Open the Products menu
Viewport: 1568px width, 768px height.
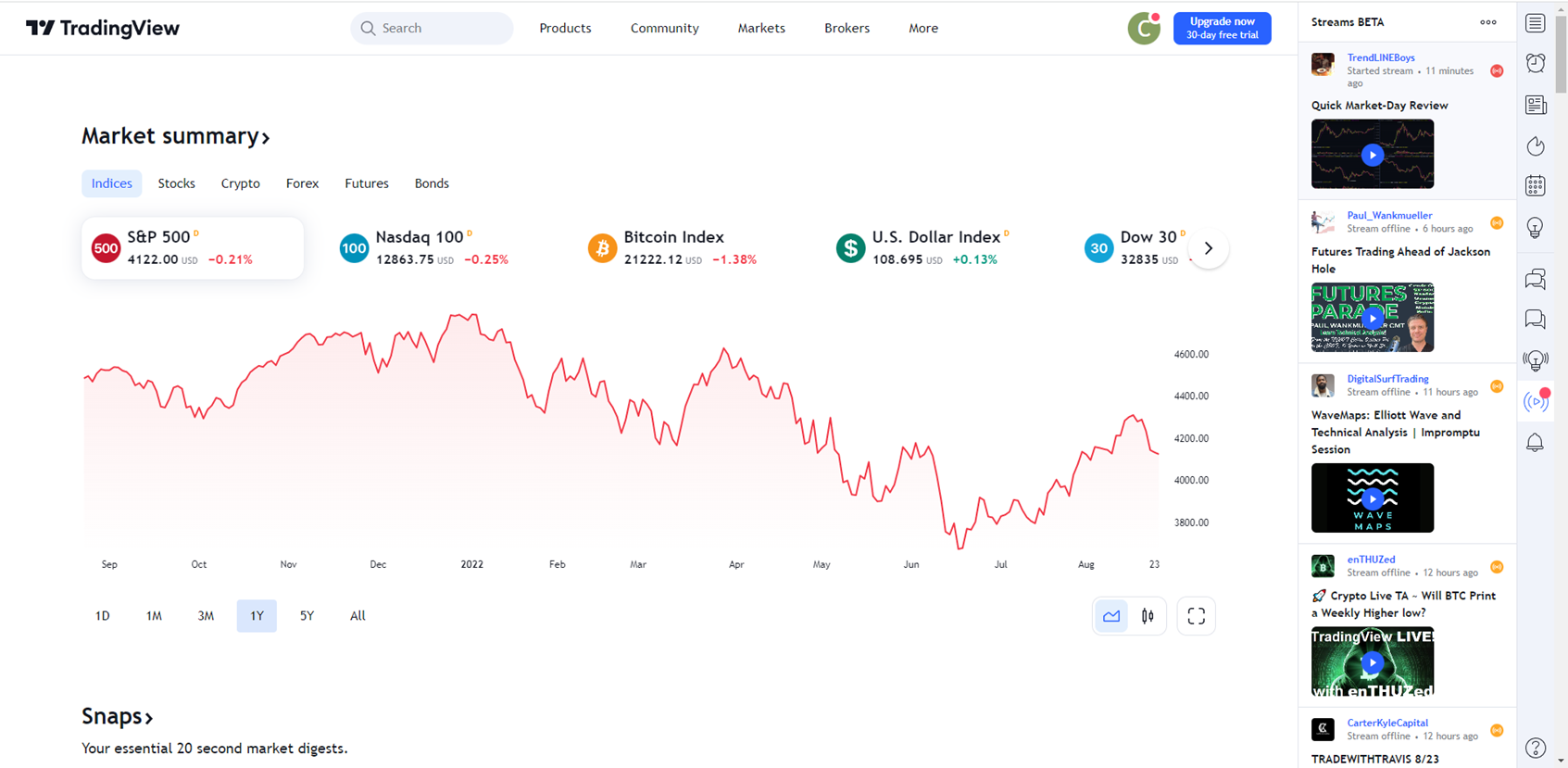[x=565, y=28]
